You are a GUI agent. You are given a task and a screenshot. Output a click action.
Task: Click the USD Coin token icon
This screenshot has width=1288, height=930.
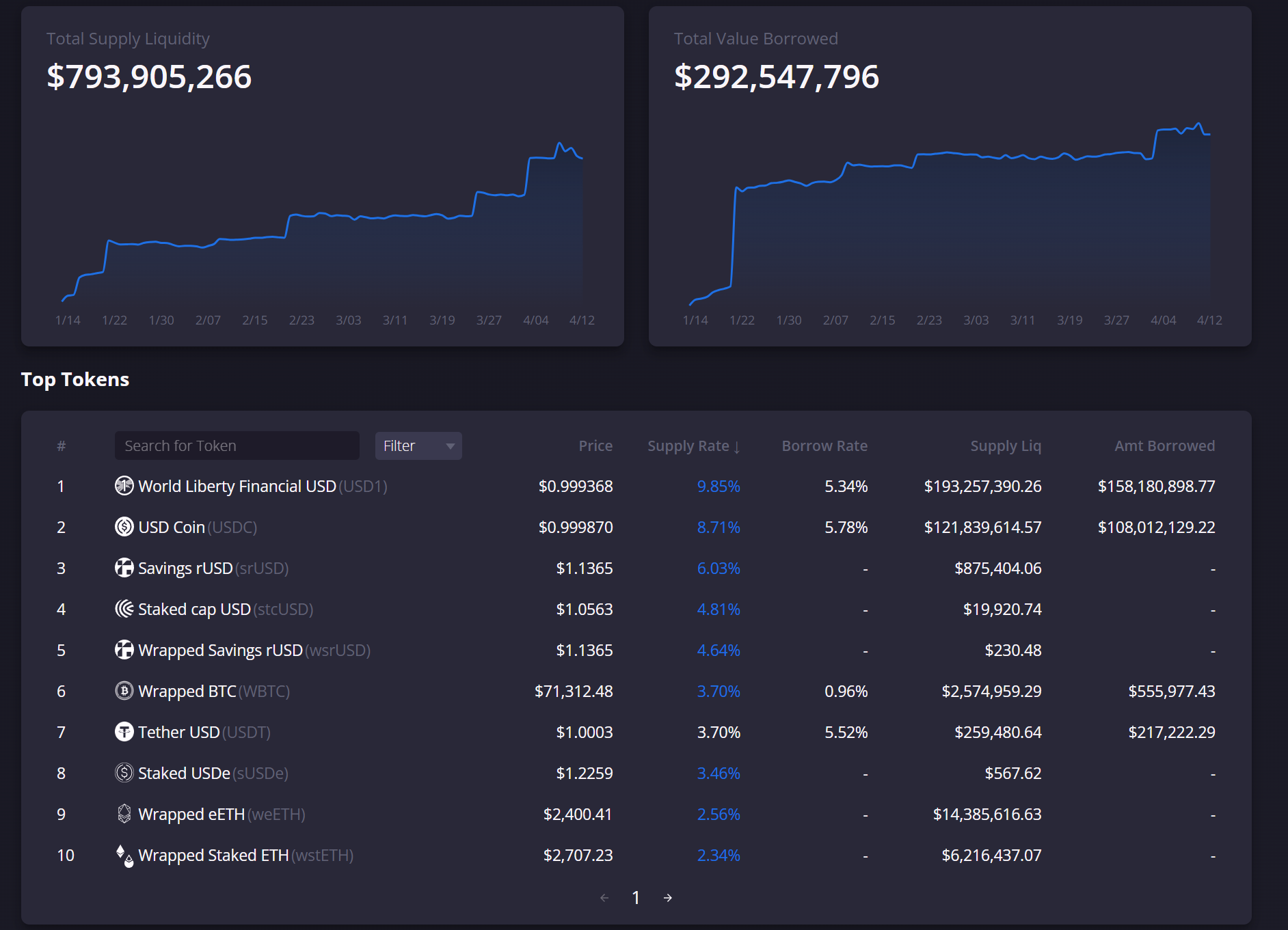tap(124, 527)
